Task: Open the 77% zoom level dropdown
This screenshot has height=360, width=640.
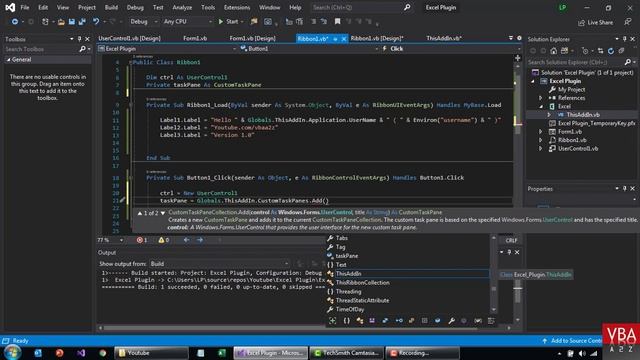Action: pos(110,240)
